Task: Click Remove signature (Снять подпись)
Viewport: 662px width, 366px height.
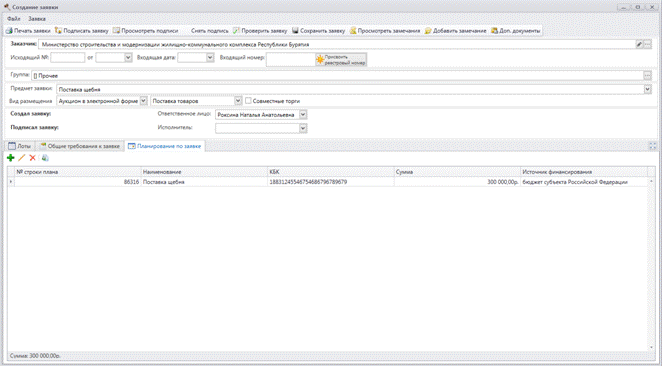Action: pos(209,31)
